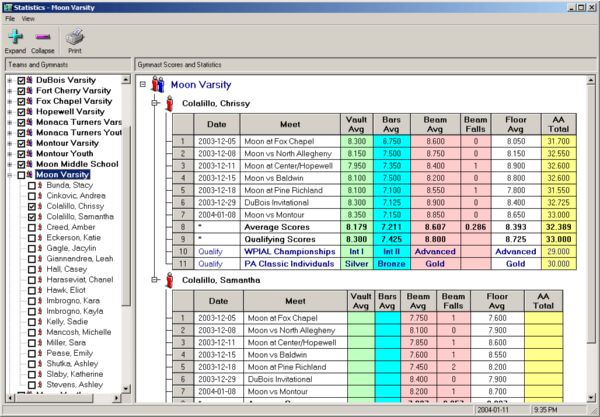Select the Stevens, Ashley tree row
The width and height of the screenshot is (600, 417).
[75, 384]
